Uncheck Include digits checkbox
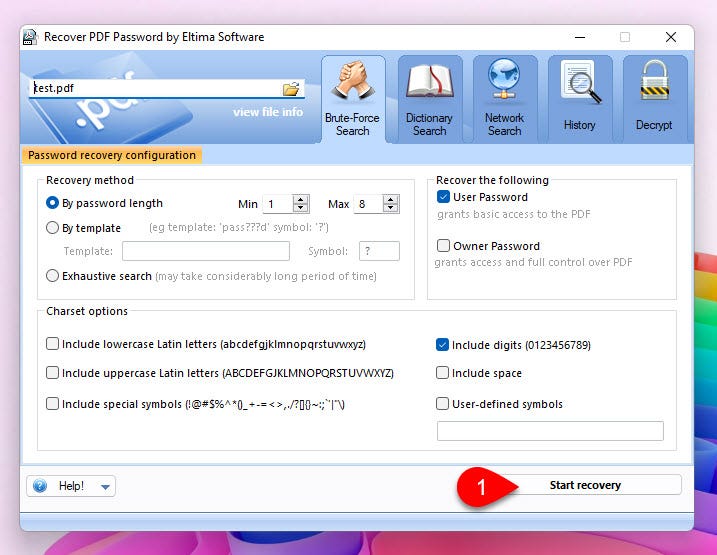 [442, 344]
